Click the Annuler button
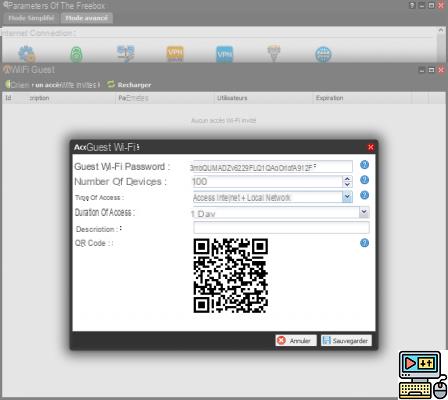This screenshot has width=448, height=400. pyautogui.click(x=296, y=340)
